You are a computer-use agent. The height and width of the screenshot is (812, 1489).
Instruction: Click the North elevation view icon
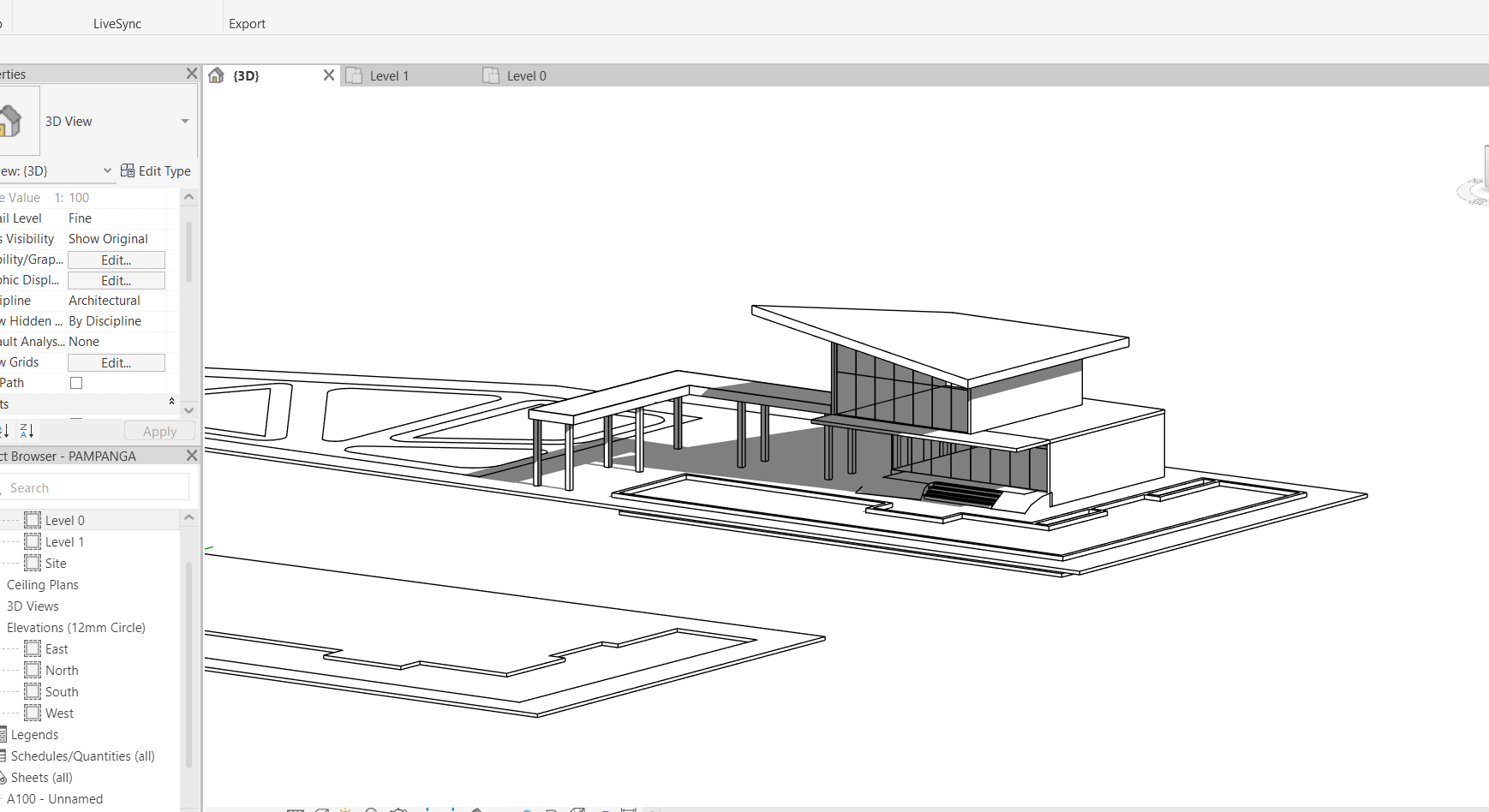(x=33, y=670)
